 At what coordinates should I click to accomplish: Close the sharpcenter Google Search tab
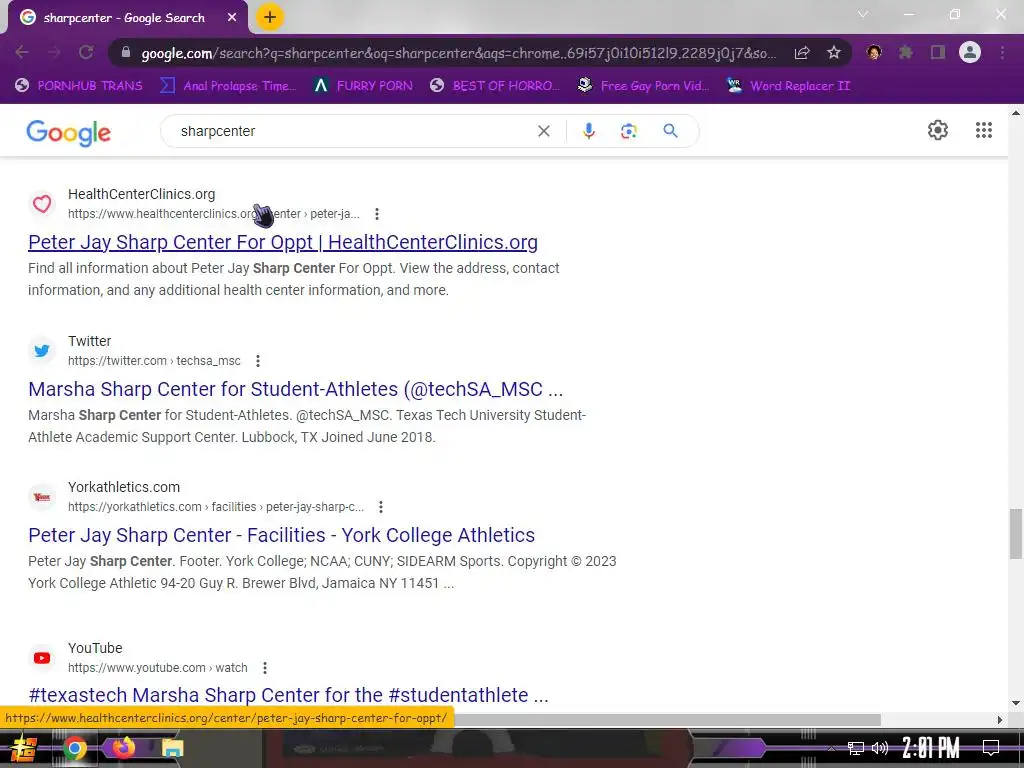(x=232, y=18)
